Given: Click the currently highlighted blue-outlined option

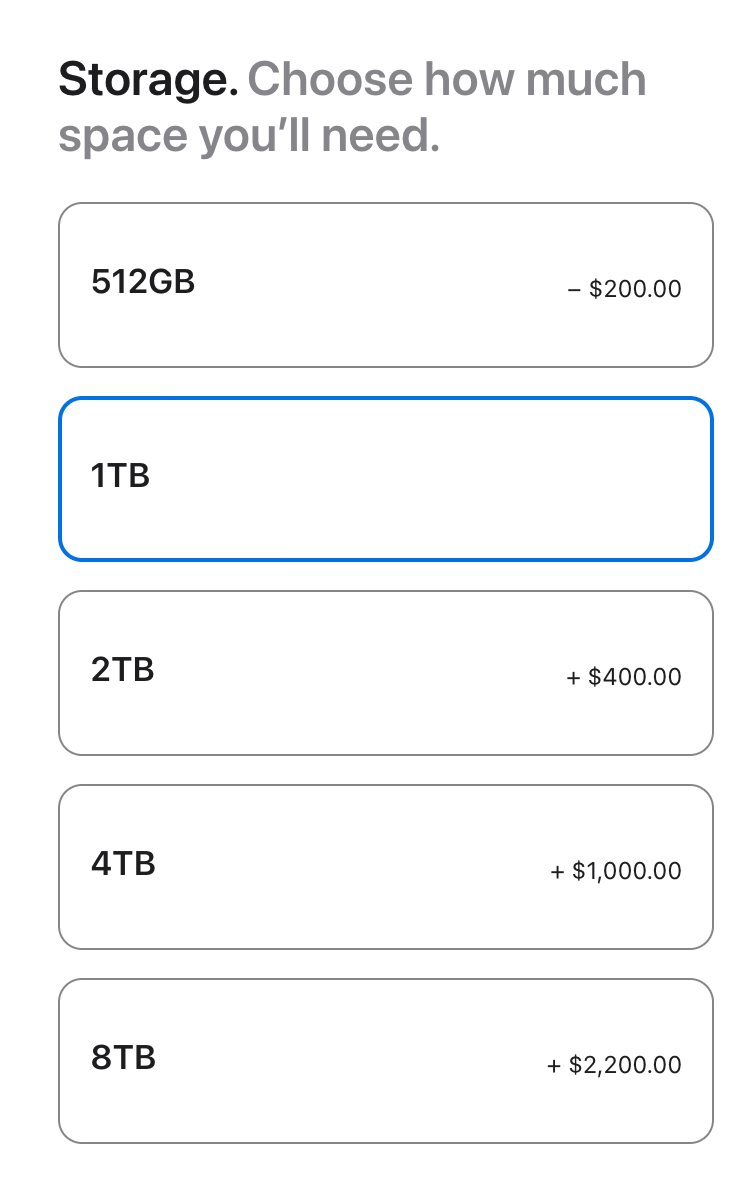Looking at the screenshot, I should coord(385,479).
